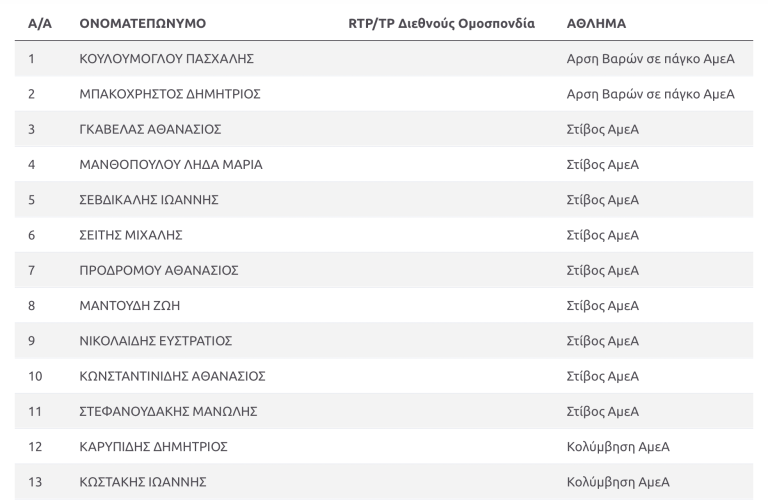Click the name ΚΩΝΣΤΑΝΤΙΝΙΔΗΣ ΑΘΑΝΑΣΙΟΣ
Screen dimensions: 768x502
[x=172, y=376]
